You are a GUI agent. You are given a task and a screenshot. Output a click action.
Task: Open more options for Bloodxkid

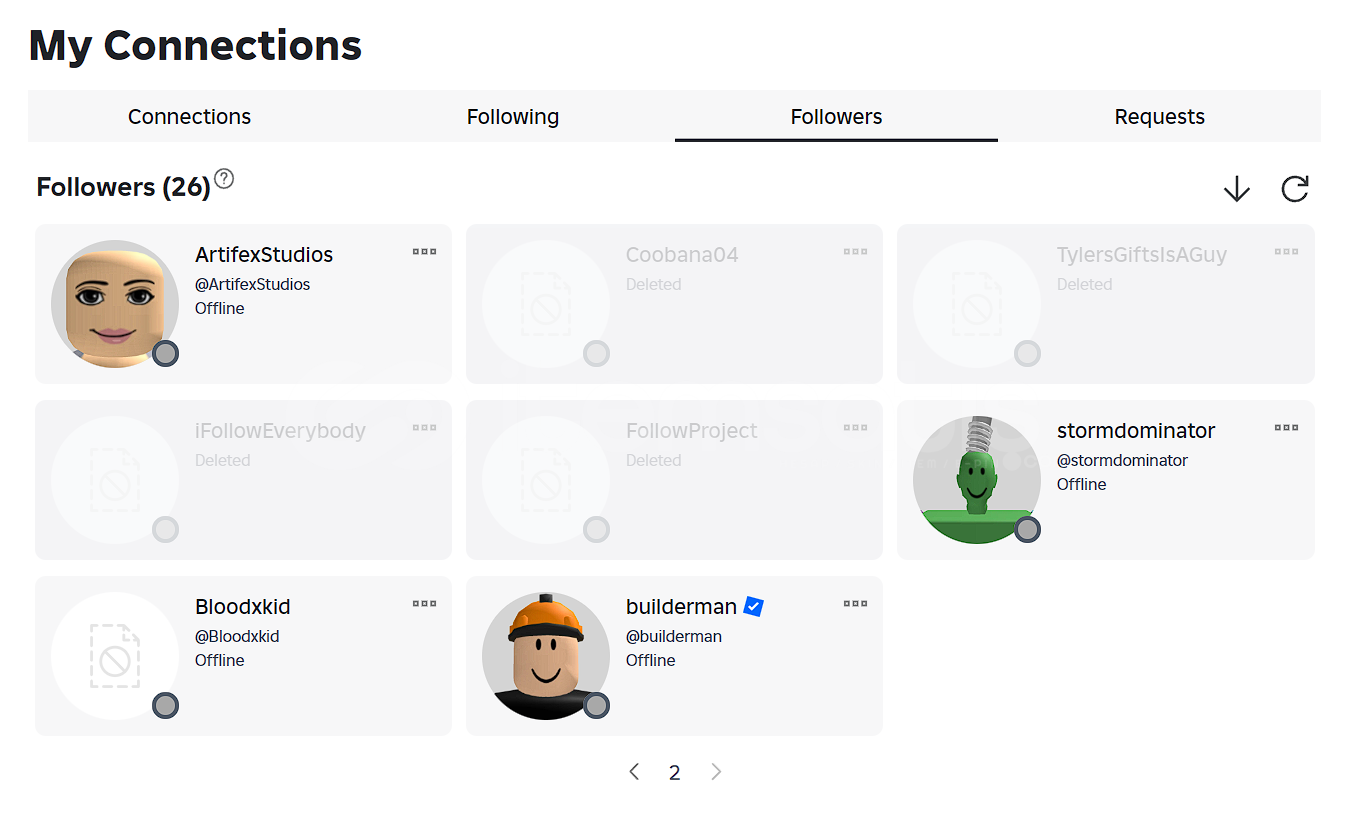[x=424, y=604]
